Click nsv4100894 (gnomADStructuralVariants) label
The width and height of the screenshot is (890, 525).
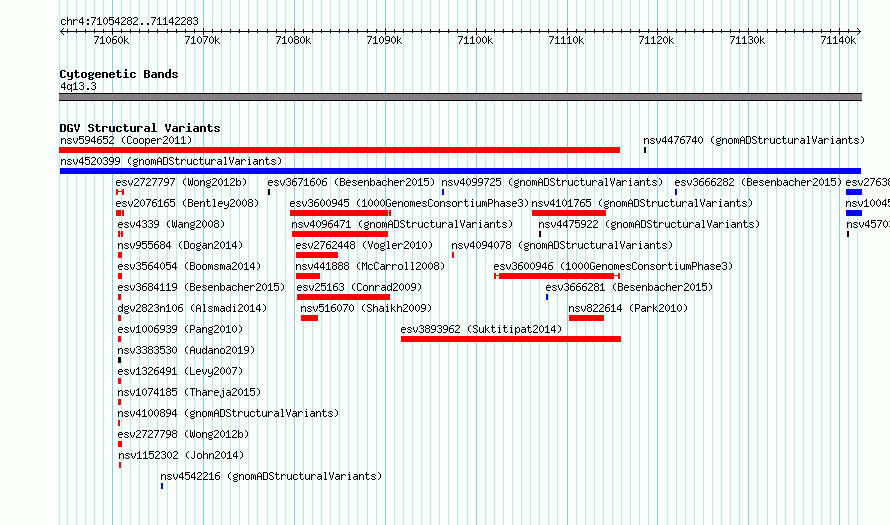[228, 413]
